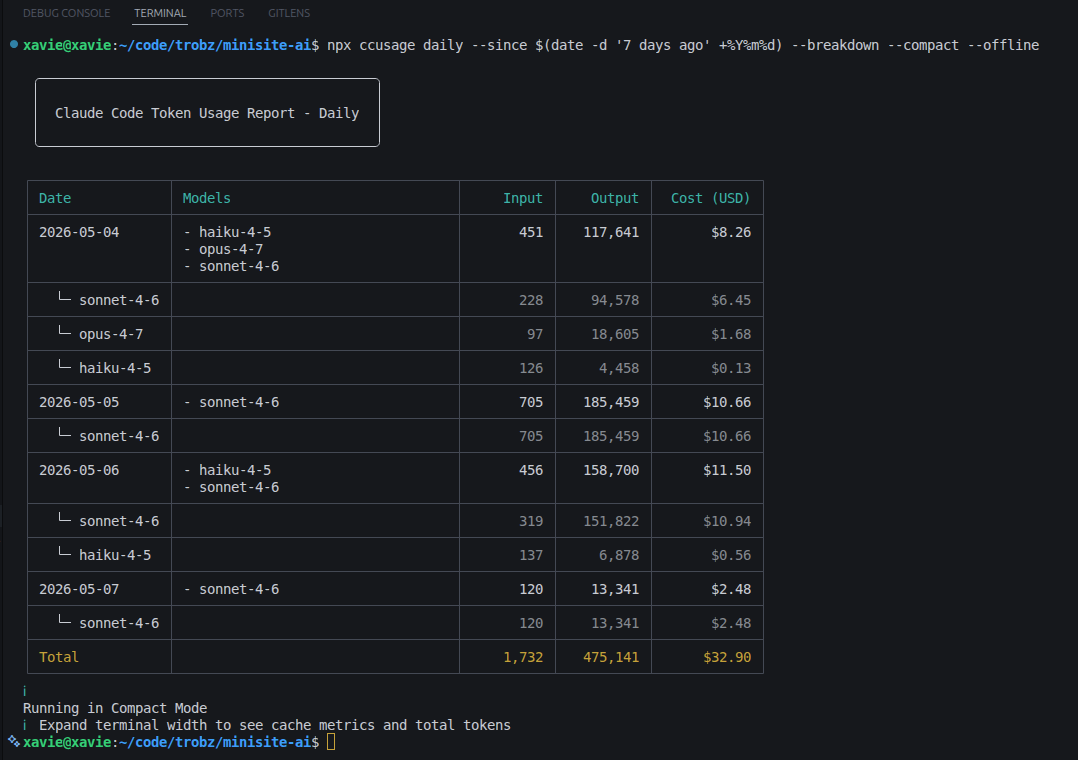Click the '--breakdown' flag in the command
Screen dimensions: 1078x760
click(x=835, y=45)
